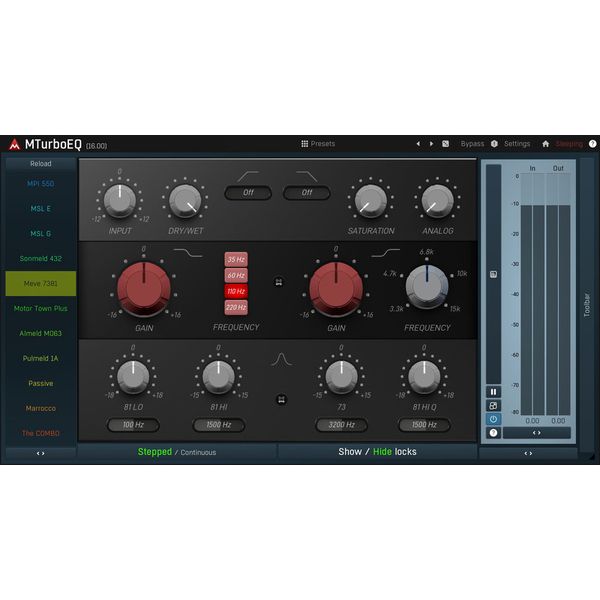Select the 60 Hz frequency button

click(x=236, y=275)
